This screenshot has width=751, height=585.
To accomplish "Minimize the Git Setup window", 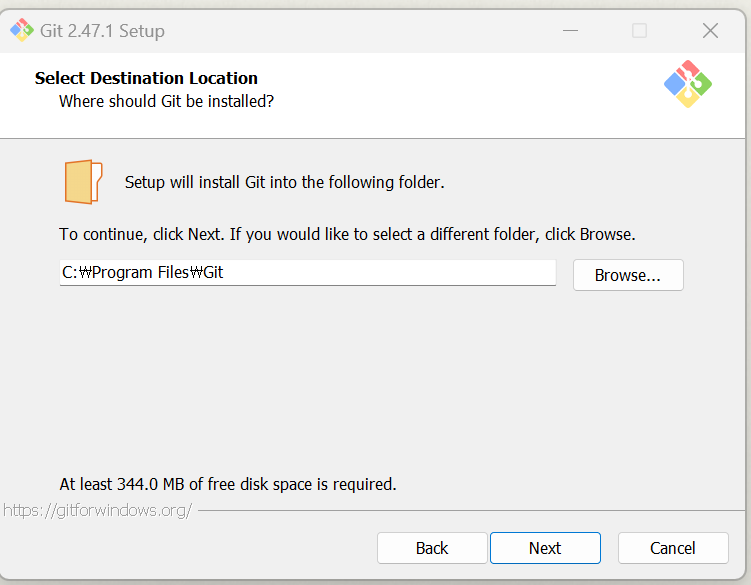I will 570,31.
